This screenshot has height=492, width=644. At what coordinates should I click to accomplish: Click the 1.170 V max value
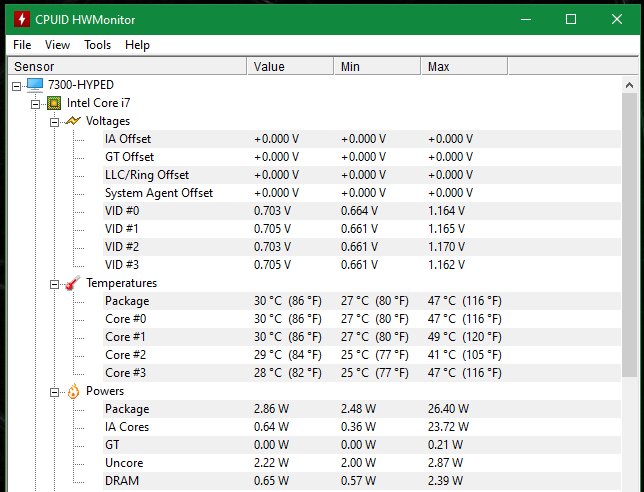coord(446,247)
